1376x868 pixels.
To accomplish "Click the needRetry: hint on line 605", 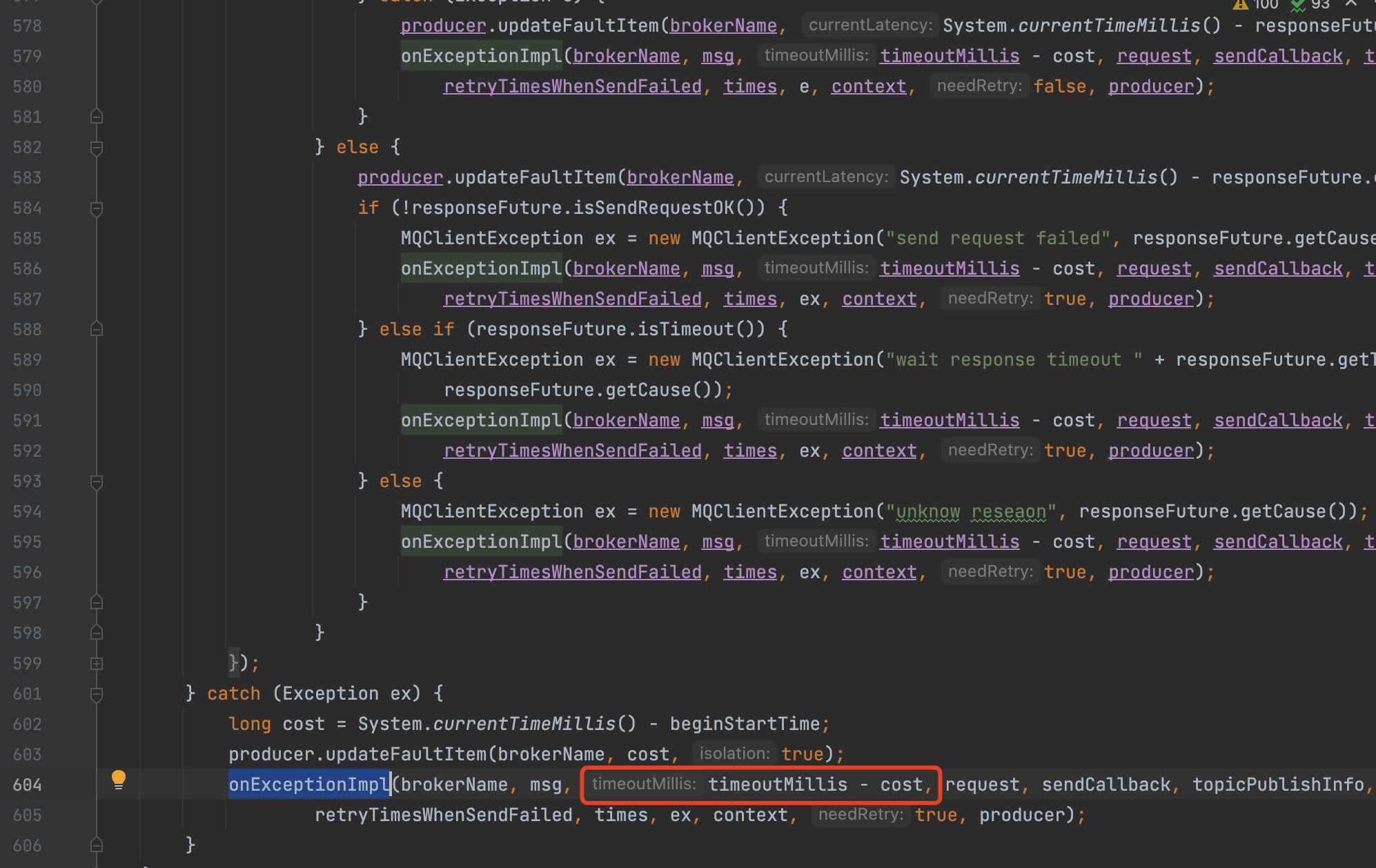I will (x=861, y=814).
